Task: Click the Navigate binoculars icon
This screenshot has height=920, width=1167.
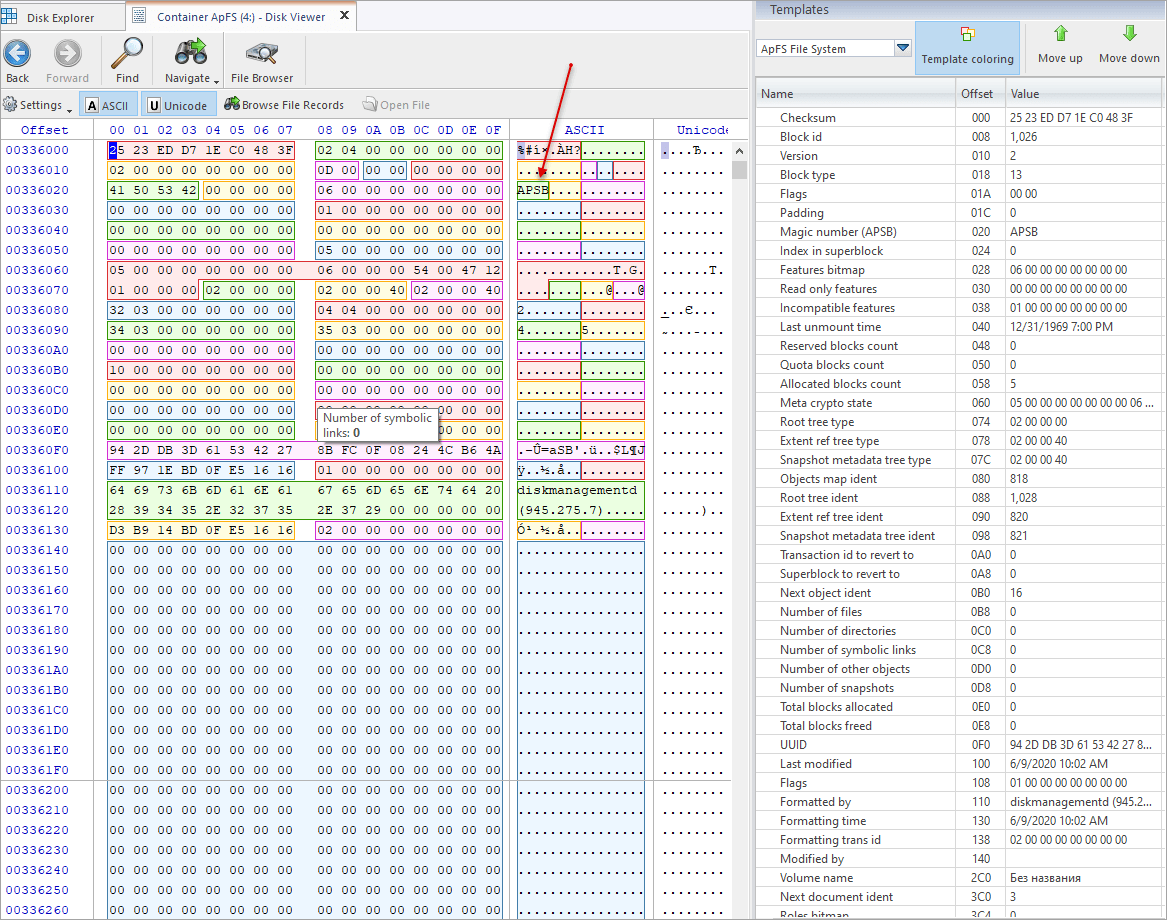Action: click(191, 53)
